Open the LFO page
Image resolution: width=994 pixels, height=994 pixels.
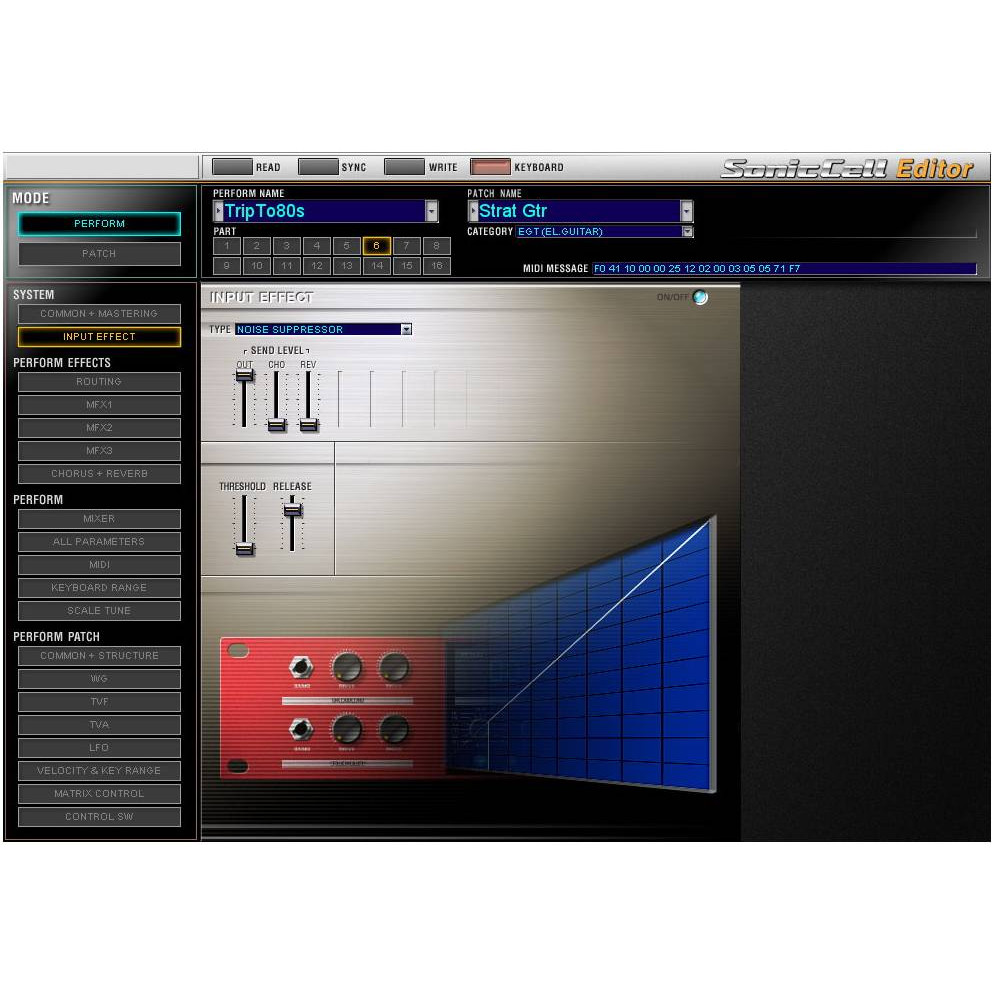tap(100, 748)
